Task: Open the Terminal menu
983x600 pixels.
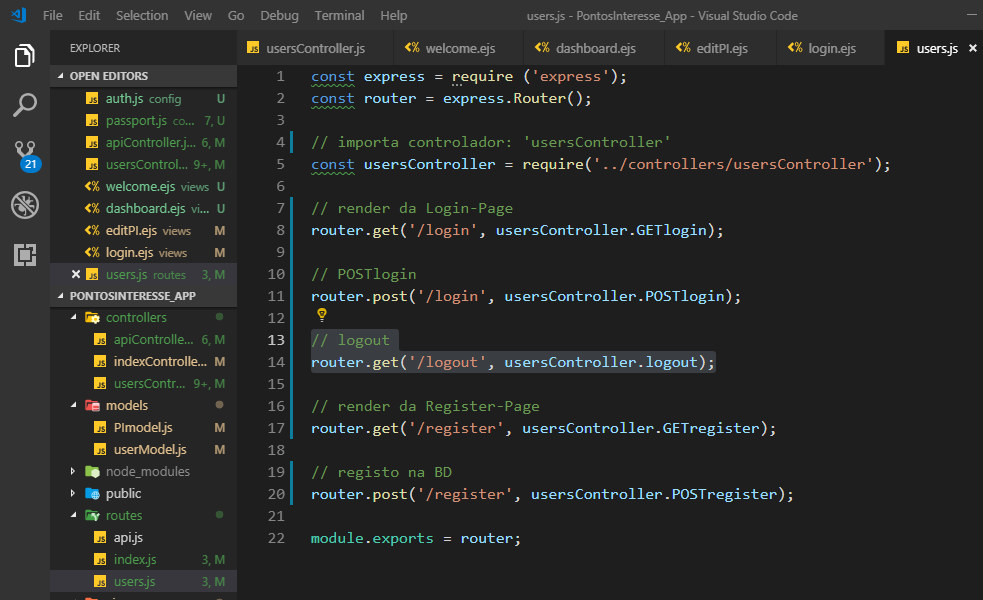Action: (x=338, y=15)
